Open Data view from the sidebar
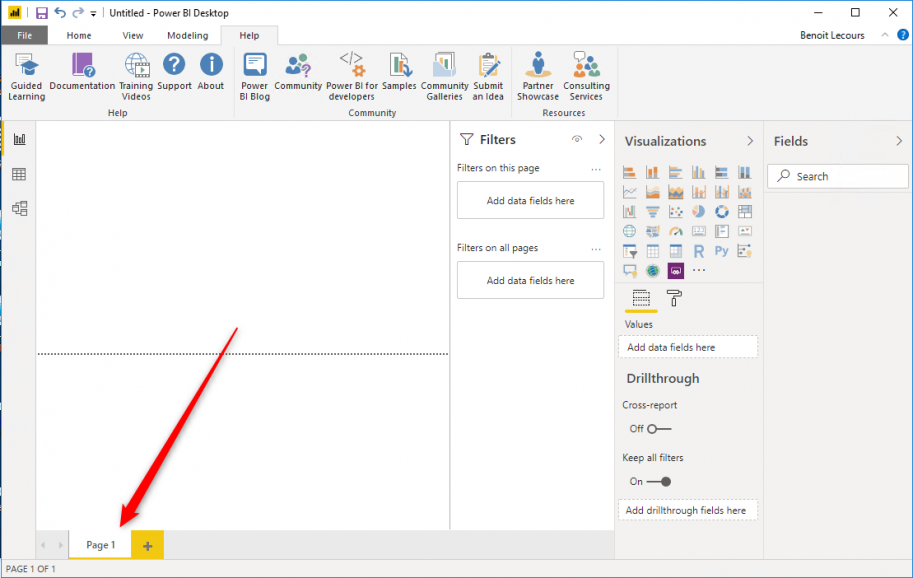 click(17, 173)
